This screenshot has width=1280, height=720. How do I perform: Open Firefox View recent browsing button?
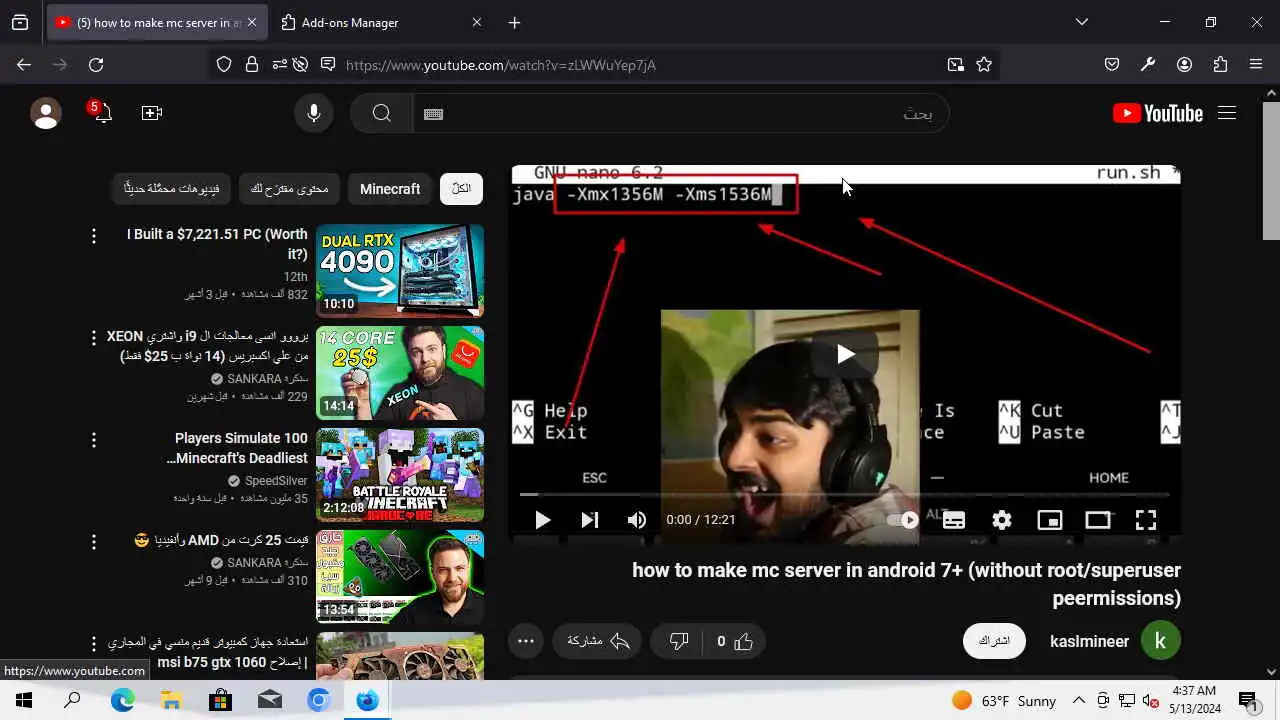(20, 22)
